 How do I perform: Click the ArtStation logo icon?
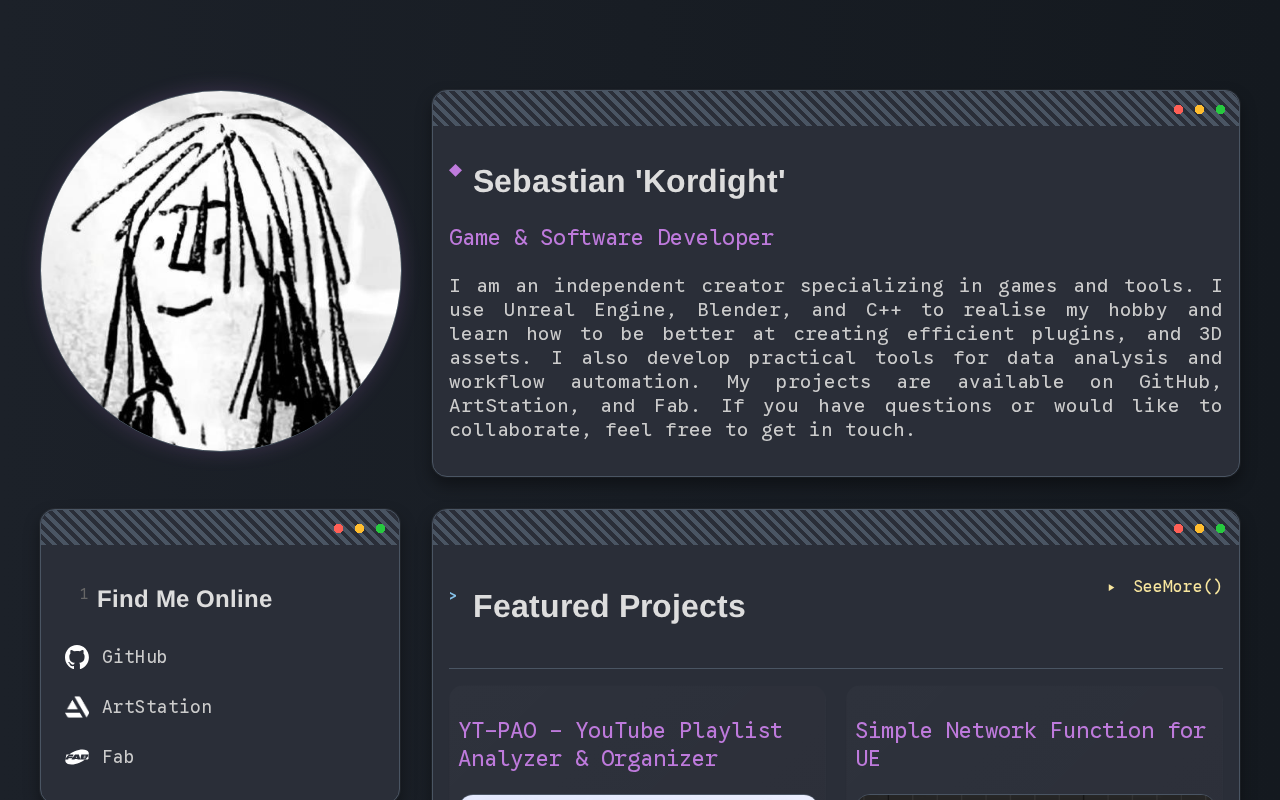pyautogui.click(x=77, y=707)
